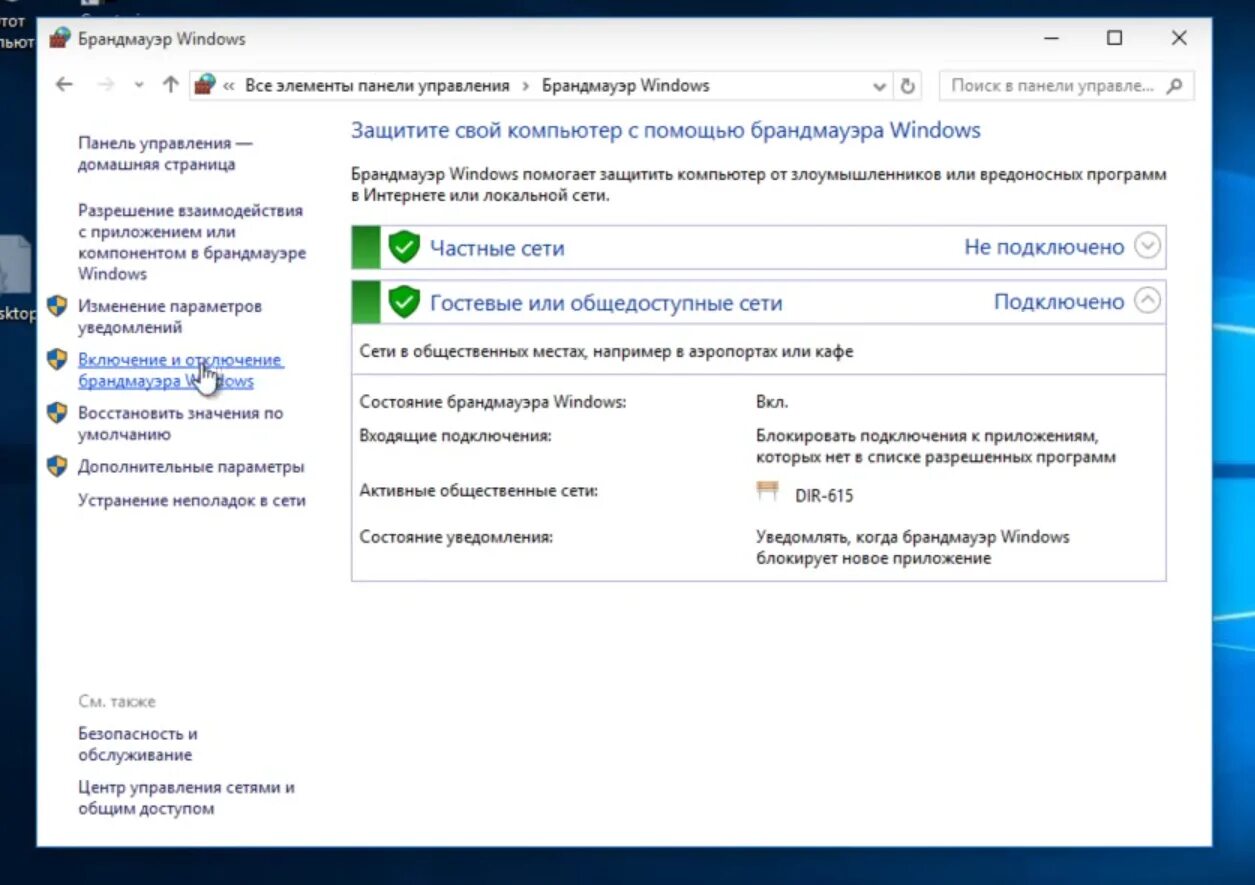Click the 'Вкл.' firewall state value
1255x885 pixels.
772,403
